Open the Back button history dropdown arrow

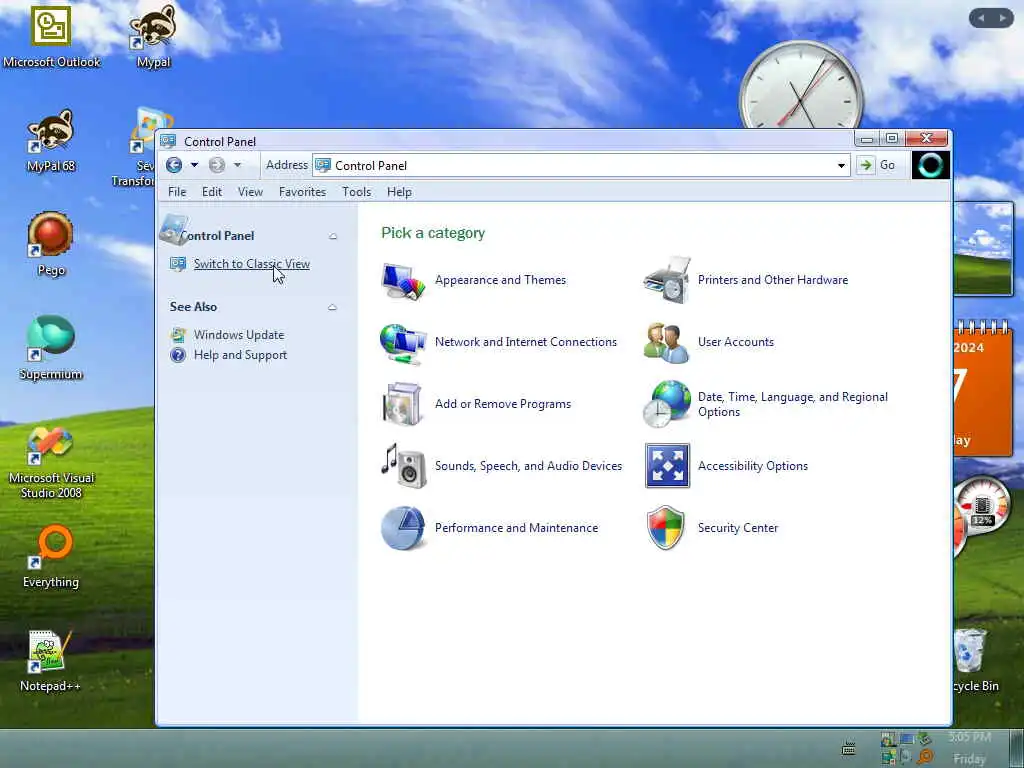click(x=194, y=165)
